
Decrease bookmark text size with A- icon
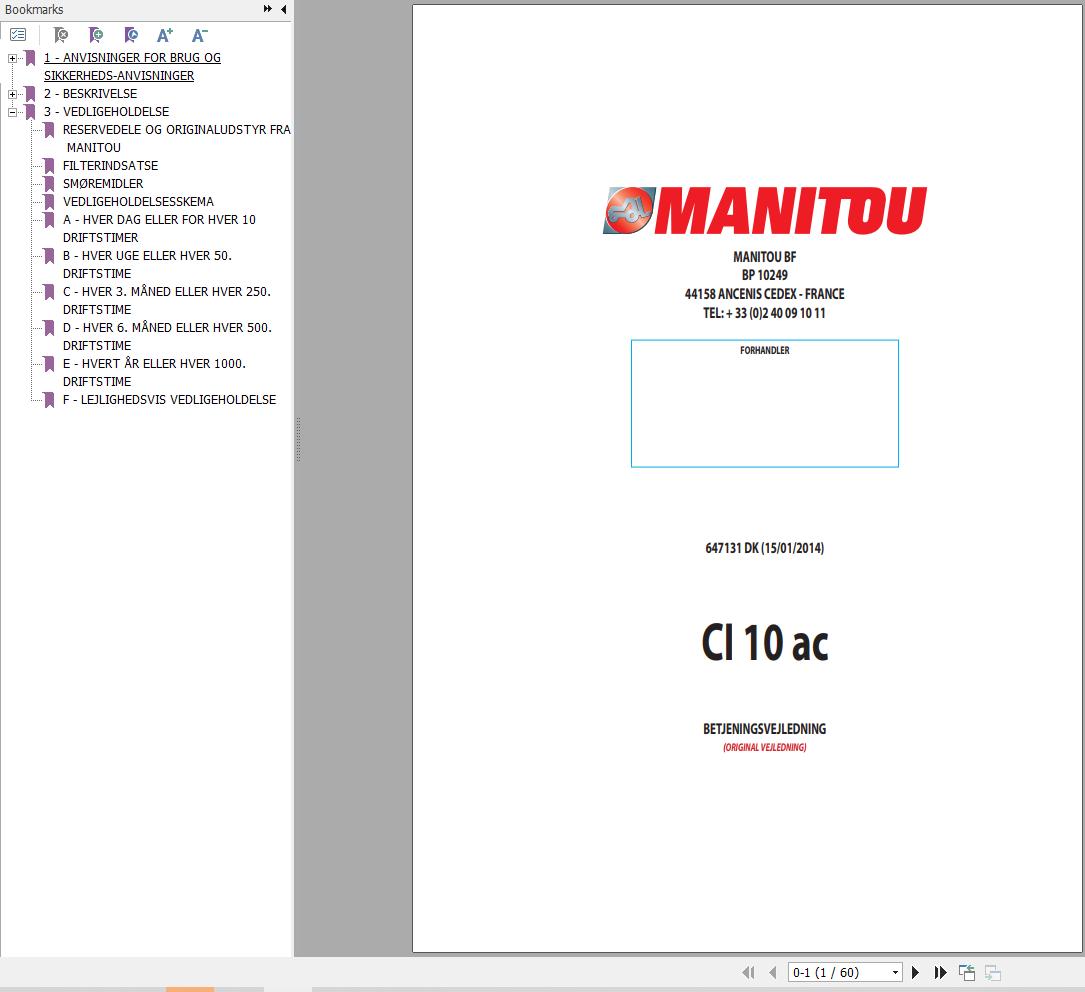pos(199,35)
